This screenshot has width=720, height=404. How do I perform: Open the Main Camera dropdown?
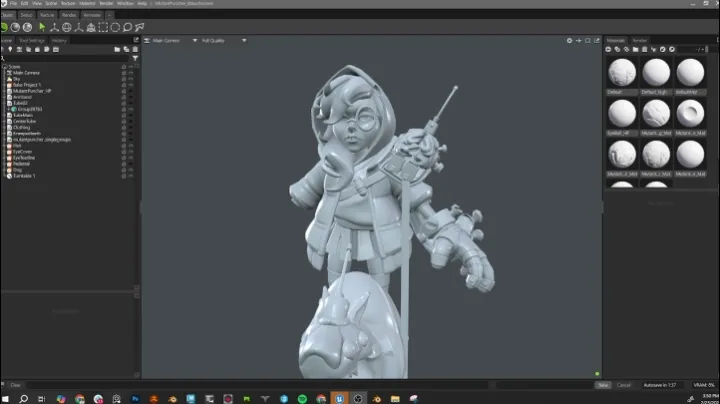click(x=171, y=40)
